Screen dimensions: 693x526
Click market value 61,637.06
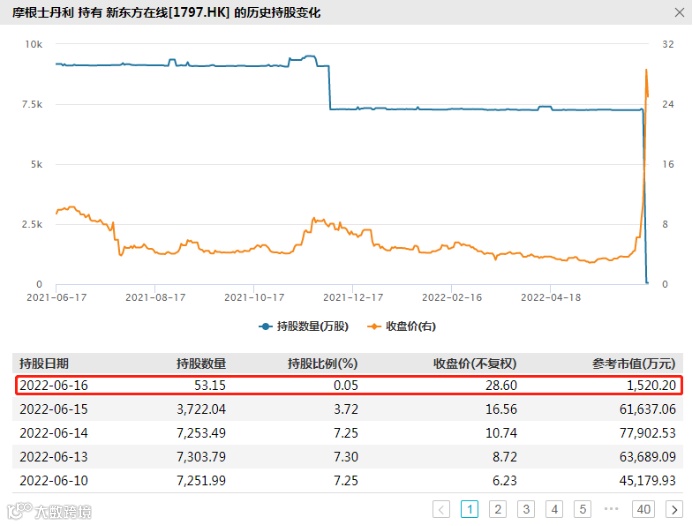(x=647, y=409)
